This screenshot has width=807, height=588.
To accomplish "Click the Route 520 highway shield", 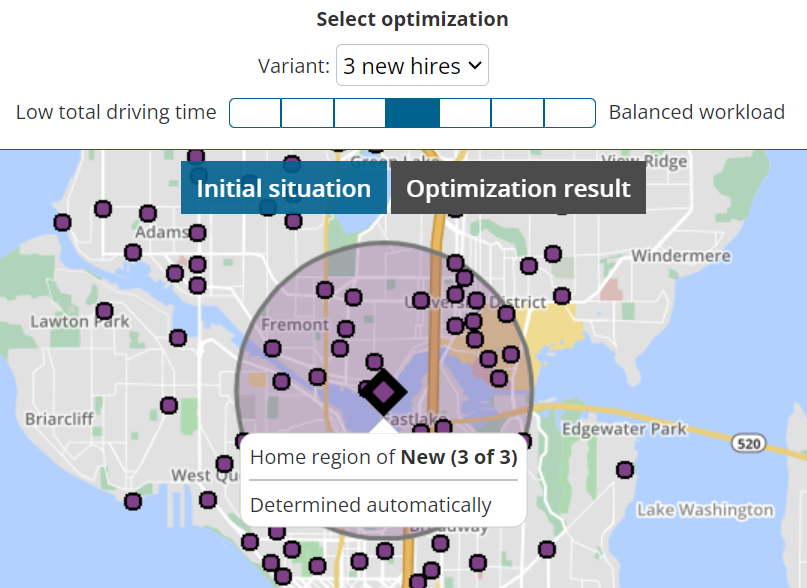I will point(748,443).
